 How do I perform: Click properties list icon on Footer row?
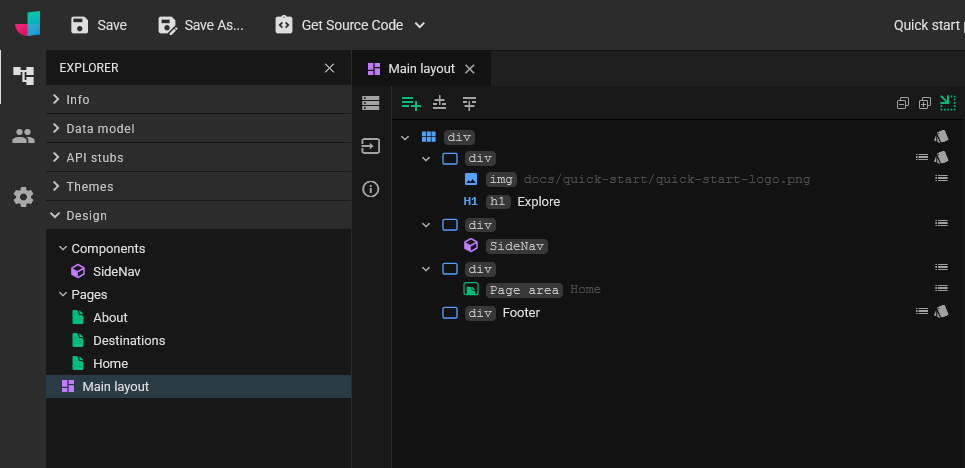(921, 312)
